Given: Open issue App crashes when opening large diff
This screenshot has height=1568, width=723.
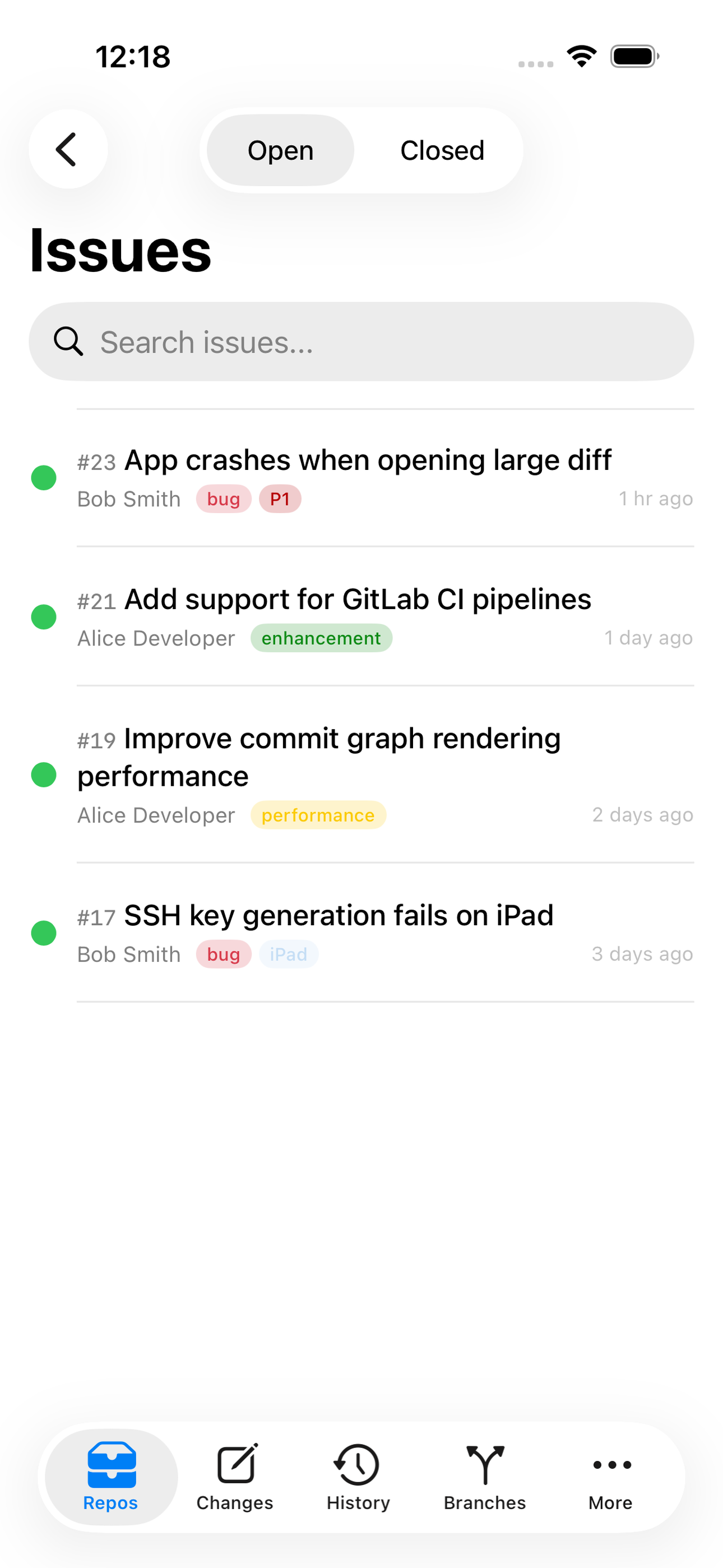Looking at the screenshot, I should point(361,478).
